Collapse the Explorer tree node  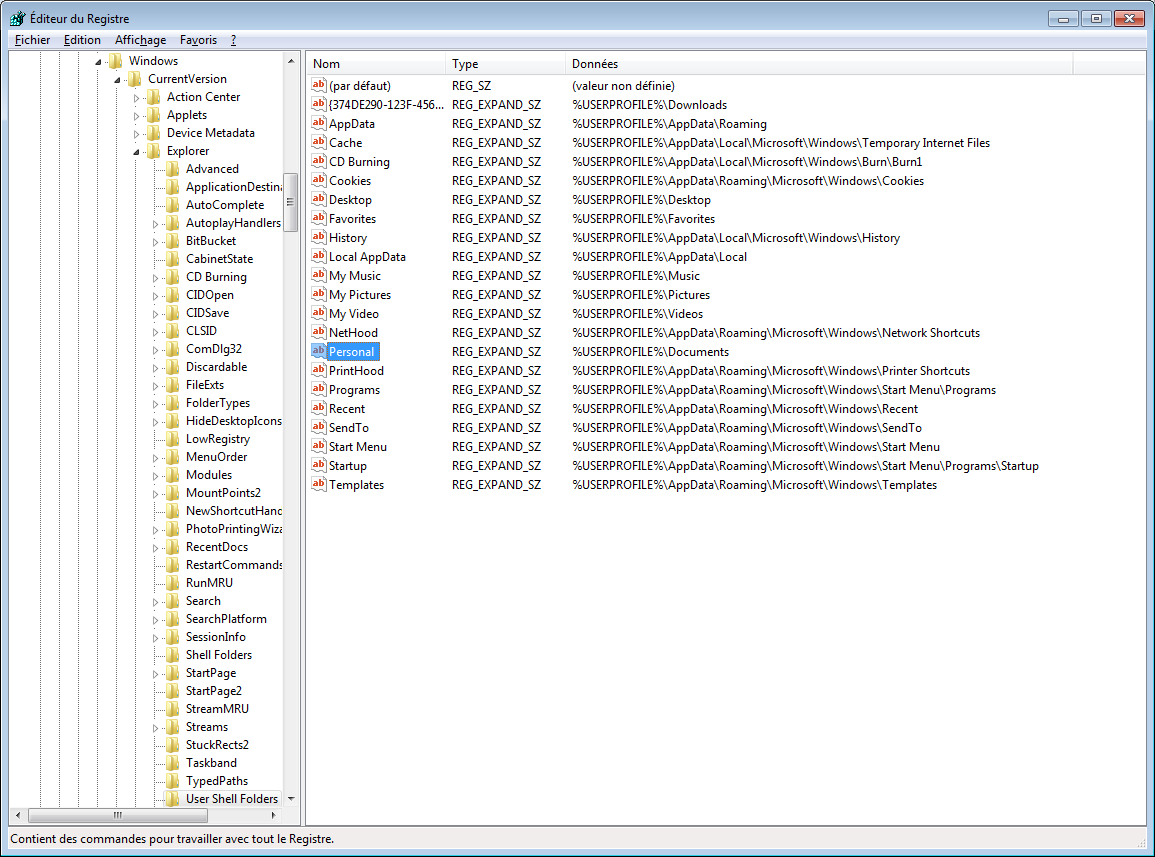tap(137, 151)
